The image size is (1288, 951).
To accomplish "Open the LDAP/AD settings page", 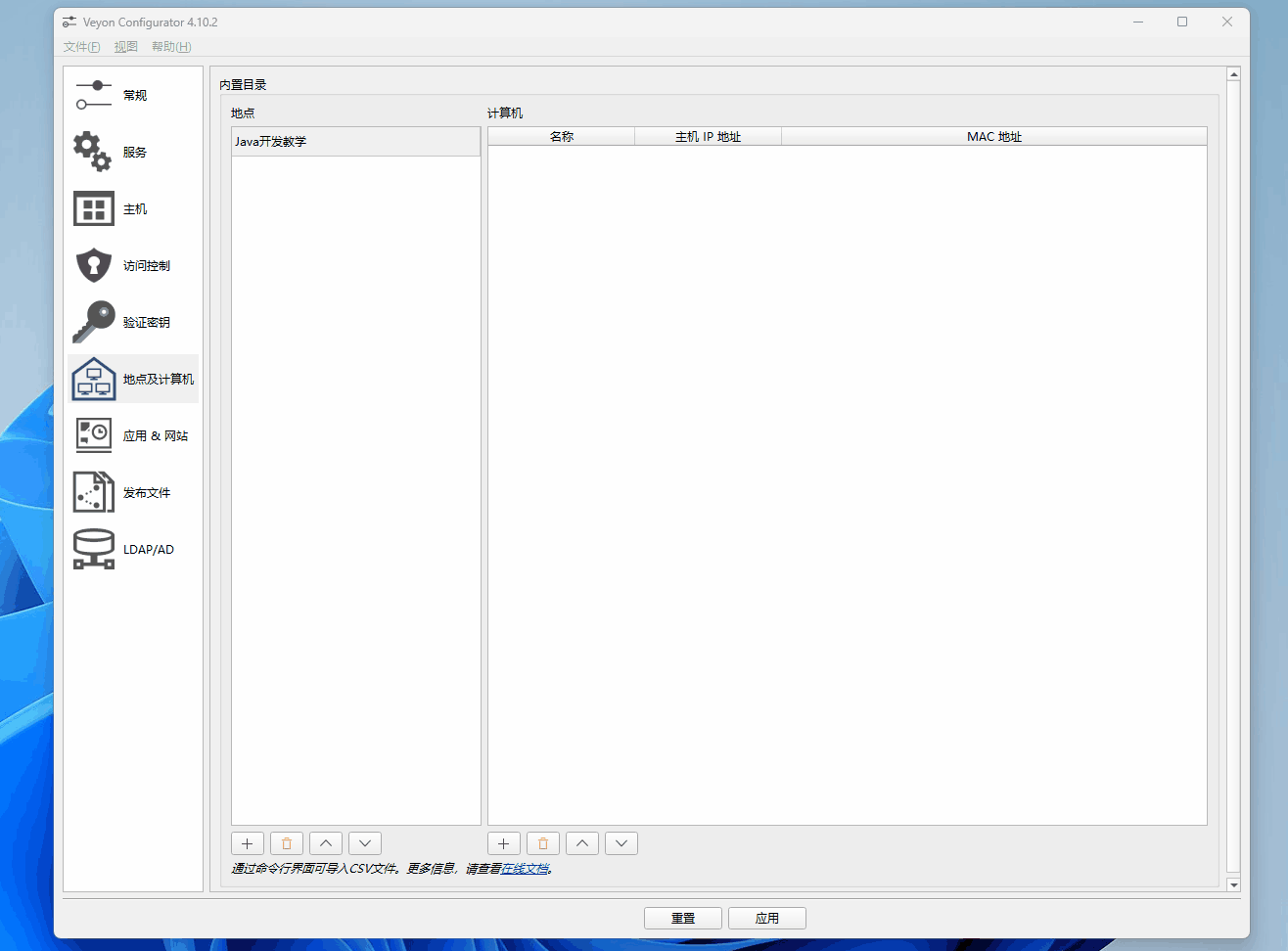I will tap(133, 549).
